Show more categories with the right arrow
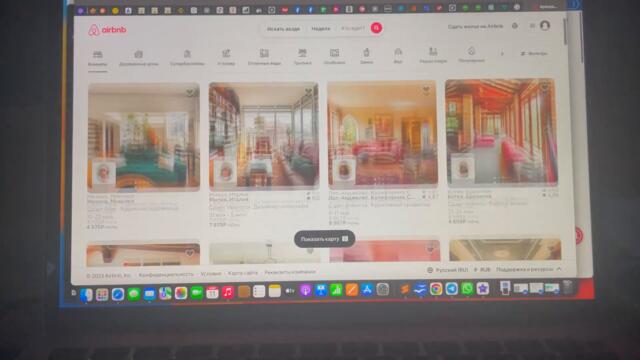Screen dimensions: 640x360 (x=502, y=53)
